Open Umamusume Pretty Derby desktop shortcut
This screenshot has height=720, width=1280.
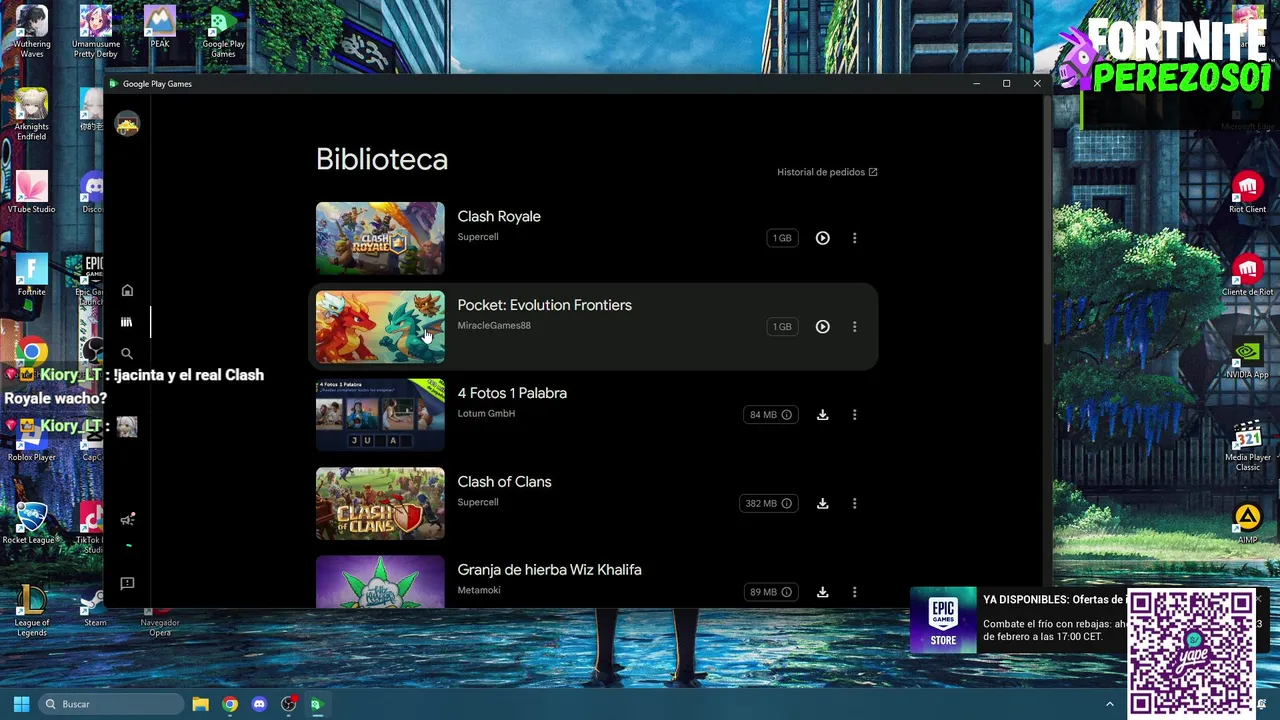(96, 32)
